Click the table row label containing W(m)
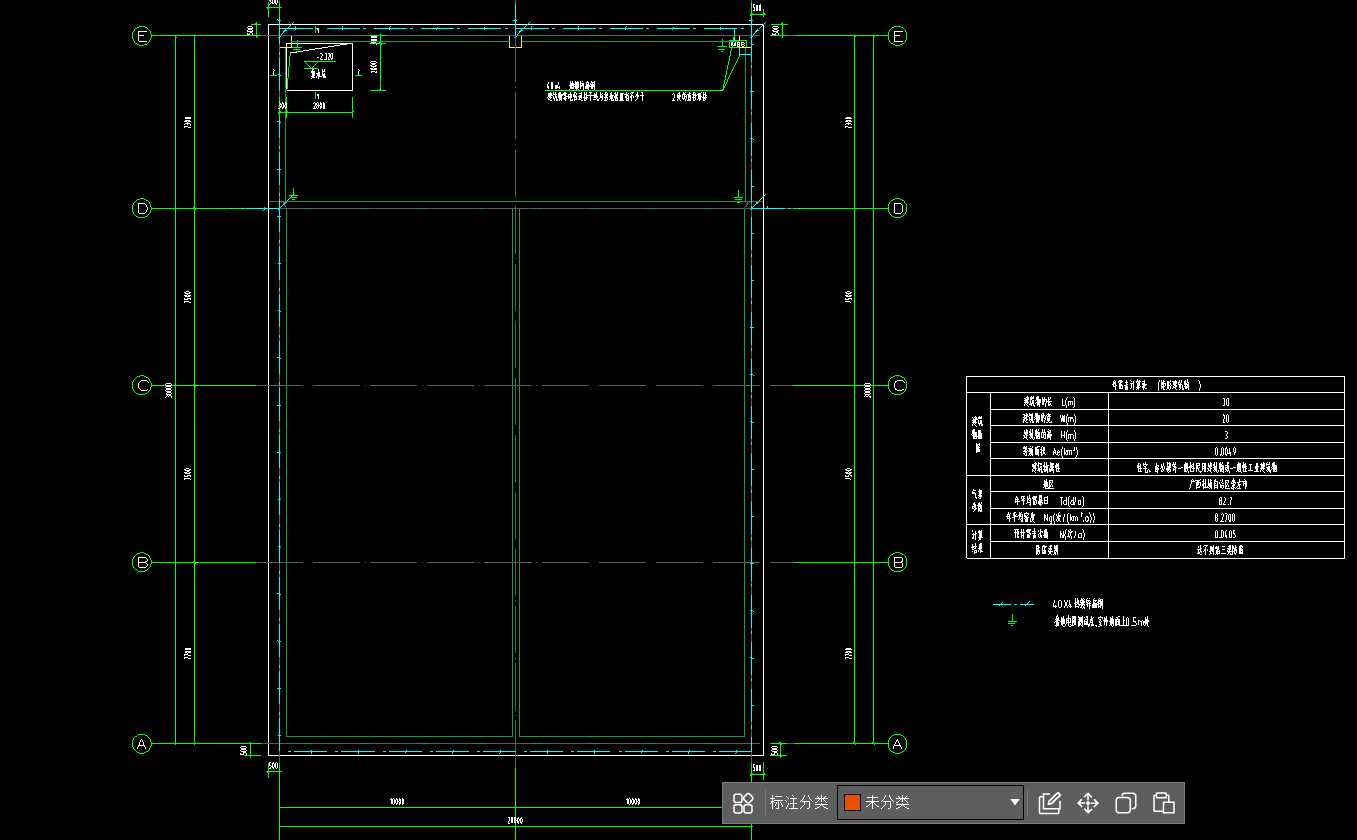 1049,418
